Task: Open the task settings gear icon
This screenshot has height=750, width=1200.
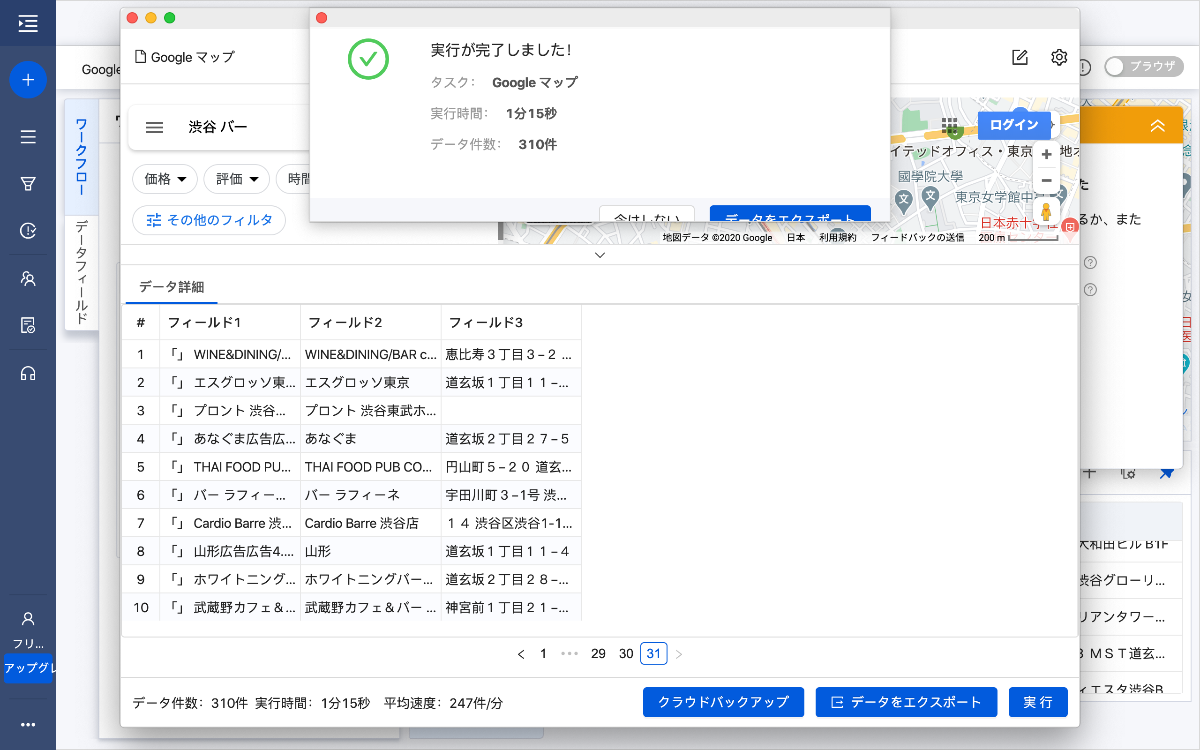Action: (x=1059, y=57)
